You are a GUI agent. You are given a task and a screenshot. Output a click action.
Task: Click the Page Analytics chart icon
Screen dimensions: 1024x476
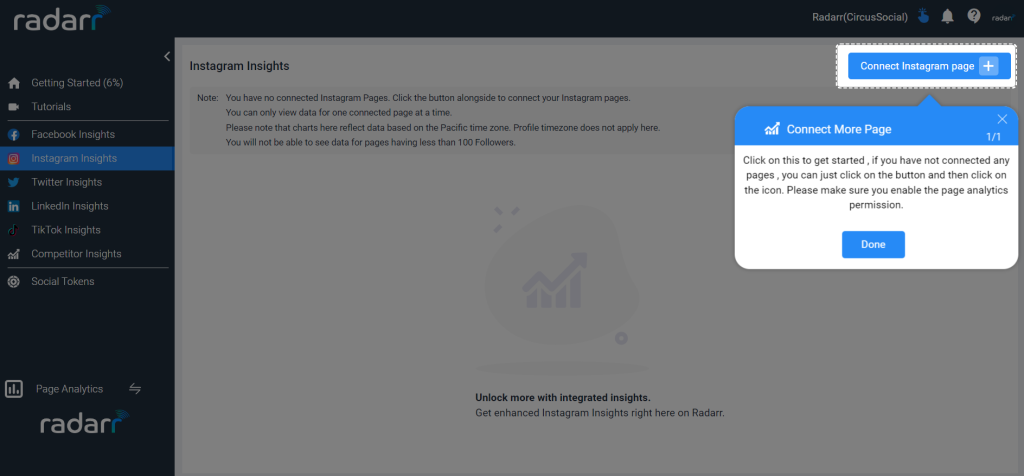pos(14,389)
